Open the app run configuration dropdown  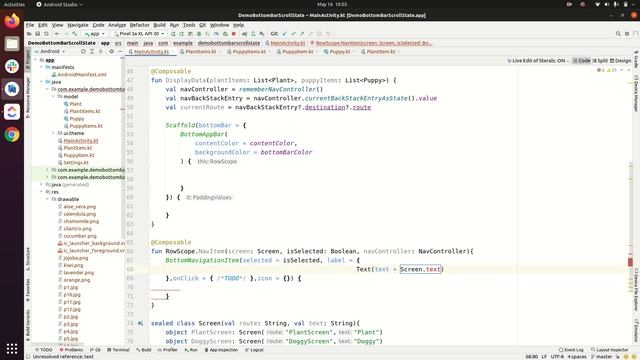coord(95,34)
